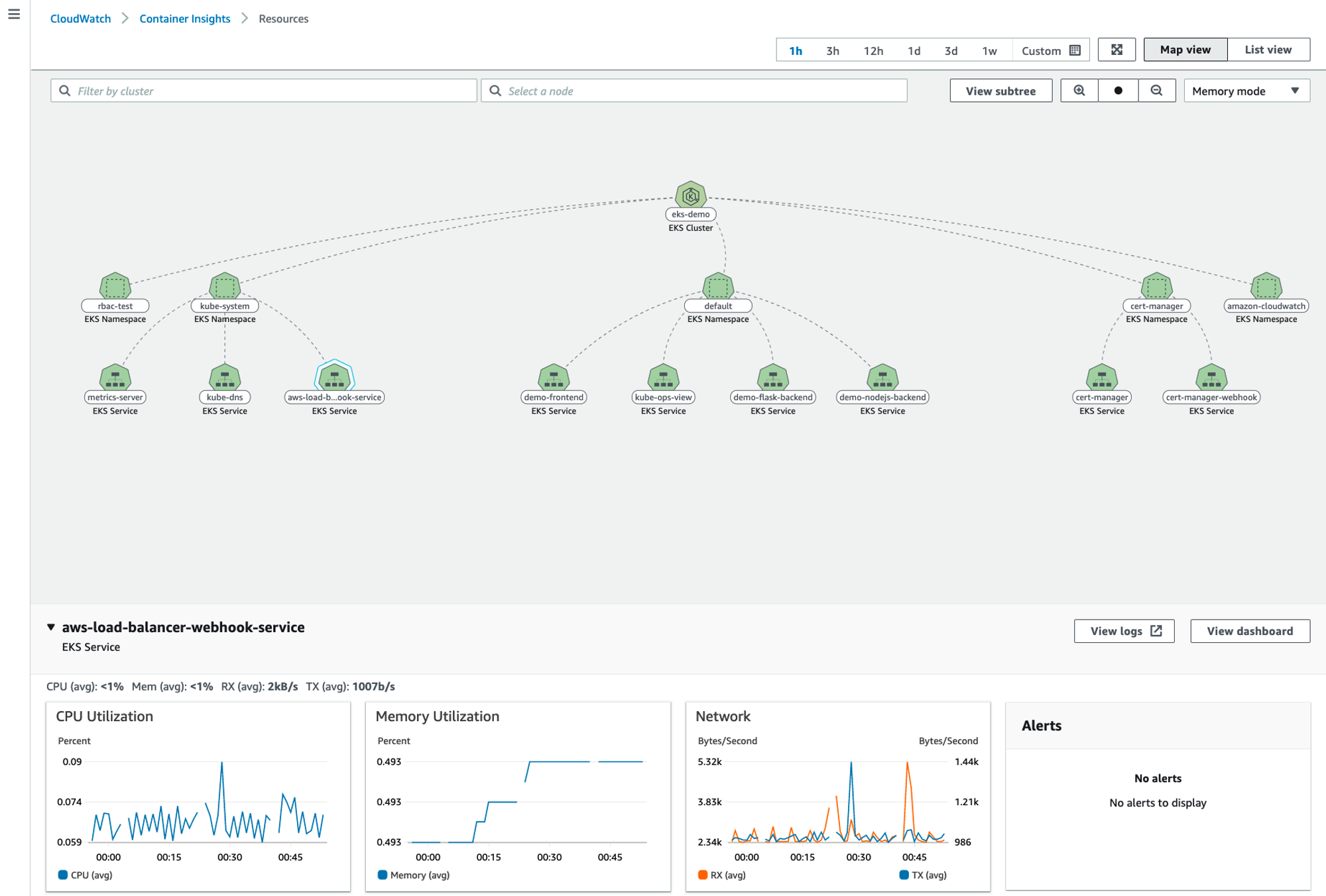Image resolution: width=1326 pixels, height=896 pixels.
Task: Click the demo-frontend service node icon
Action: [x=554, y=378]
